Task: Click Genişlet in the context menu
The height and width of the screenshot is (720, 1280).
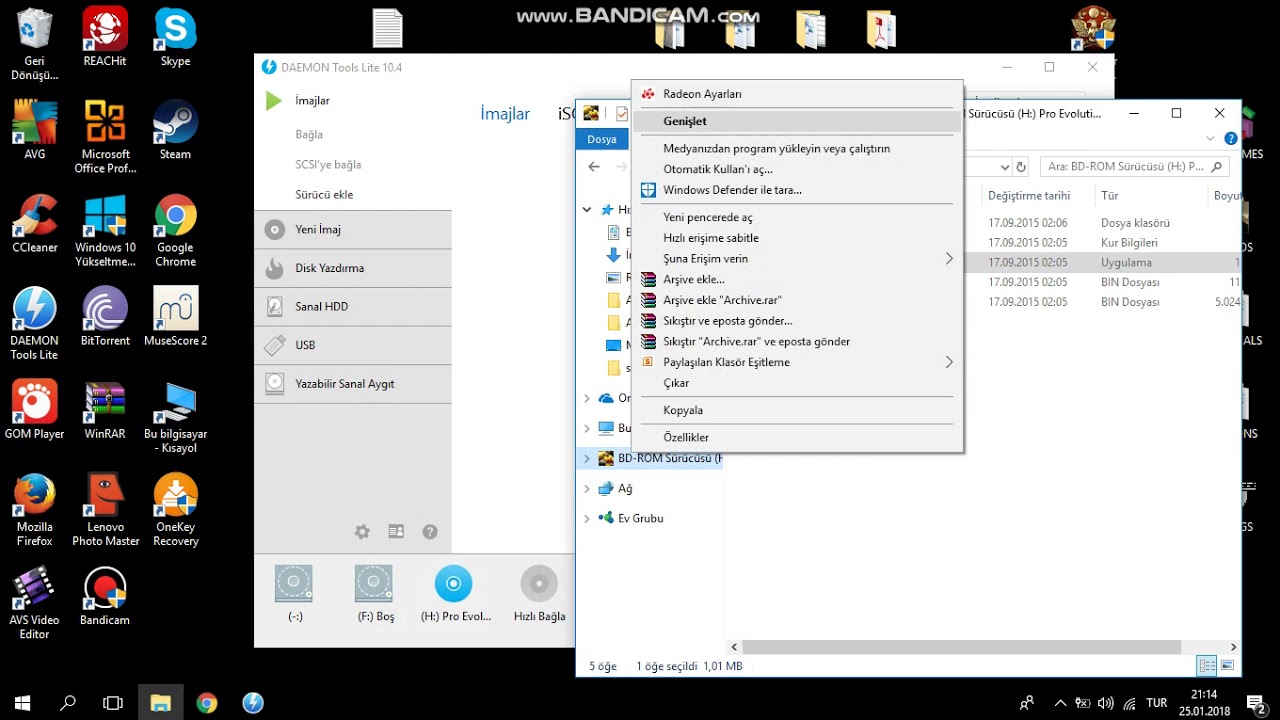Action: [x=798, y=121]
